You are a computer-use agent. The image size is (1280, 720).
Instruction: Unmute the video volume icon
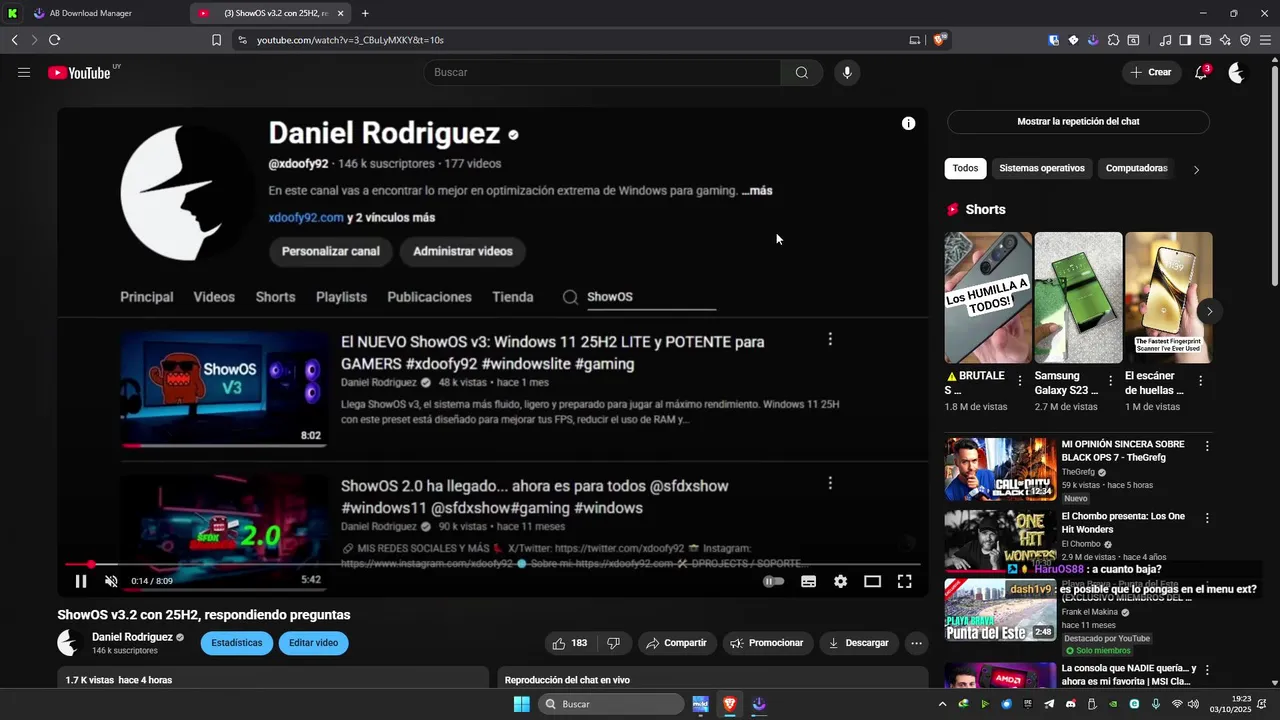coord(111,581)
